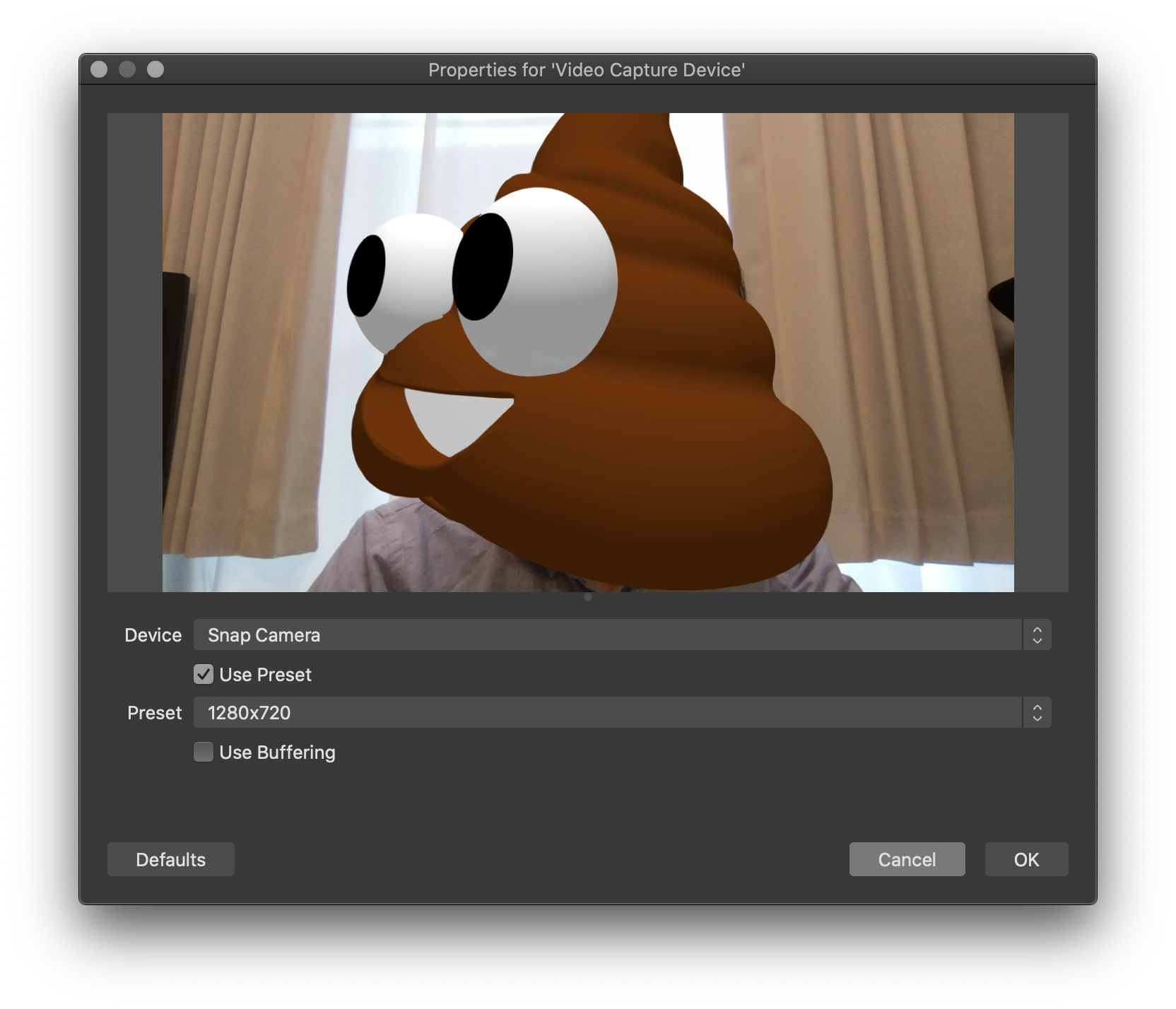
Task: Confirm settings with the OK button
Action: coord(1026,859)
